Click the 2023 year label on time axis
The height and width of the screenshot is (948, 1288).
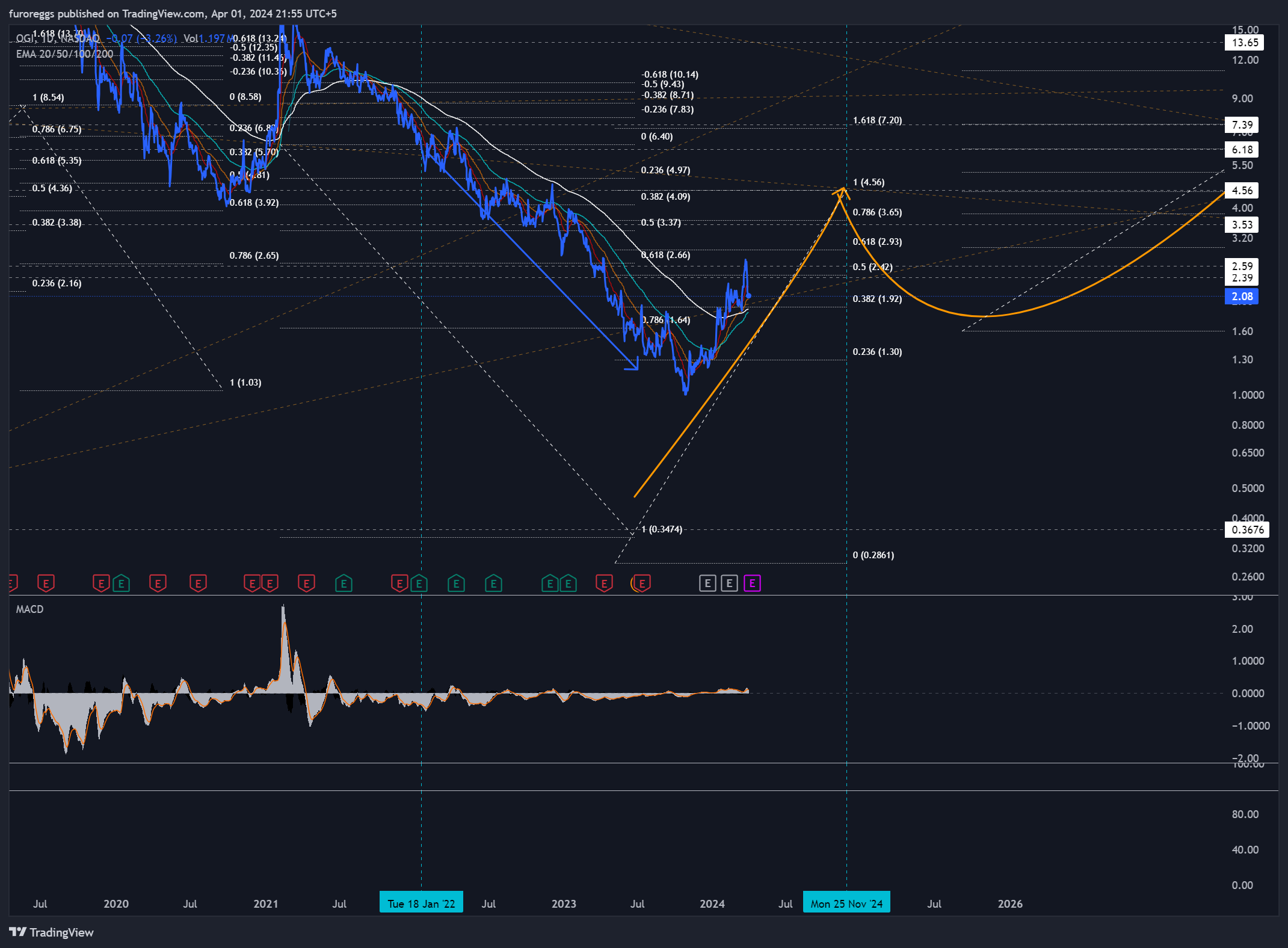[564, 903]
